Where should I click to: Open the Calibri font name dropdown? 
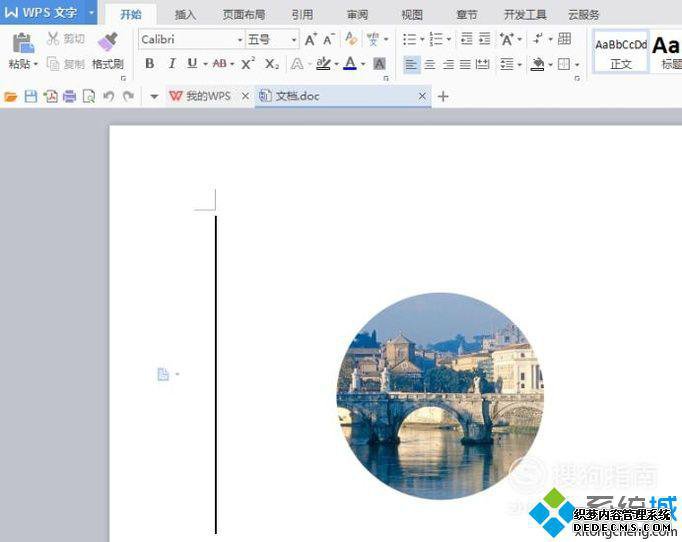click(x=240, y=40)
